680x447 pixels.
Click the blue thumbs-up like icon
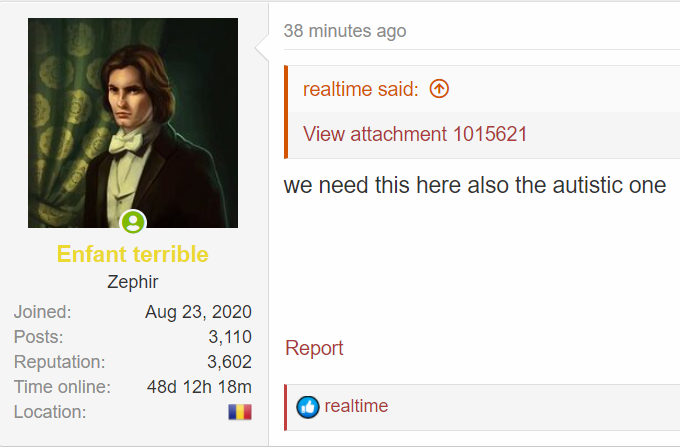(308, 407)
